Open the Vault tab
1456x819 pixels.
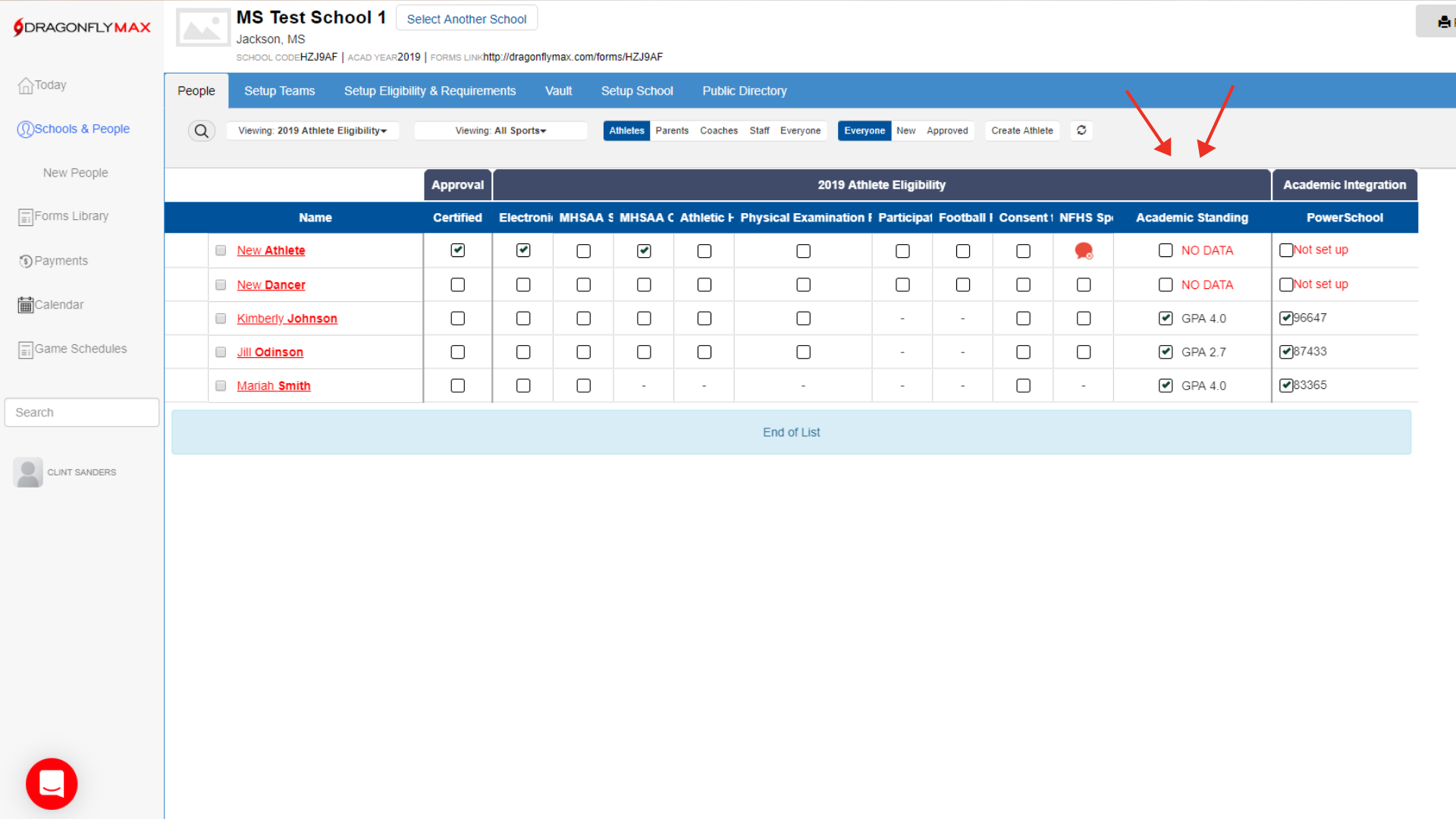[x=558, y=91]
